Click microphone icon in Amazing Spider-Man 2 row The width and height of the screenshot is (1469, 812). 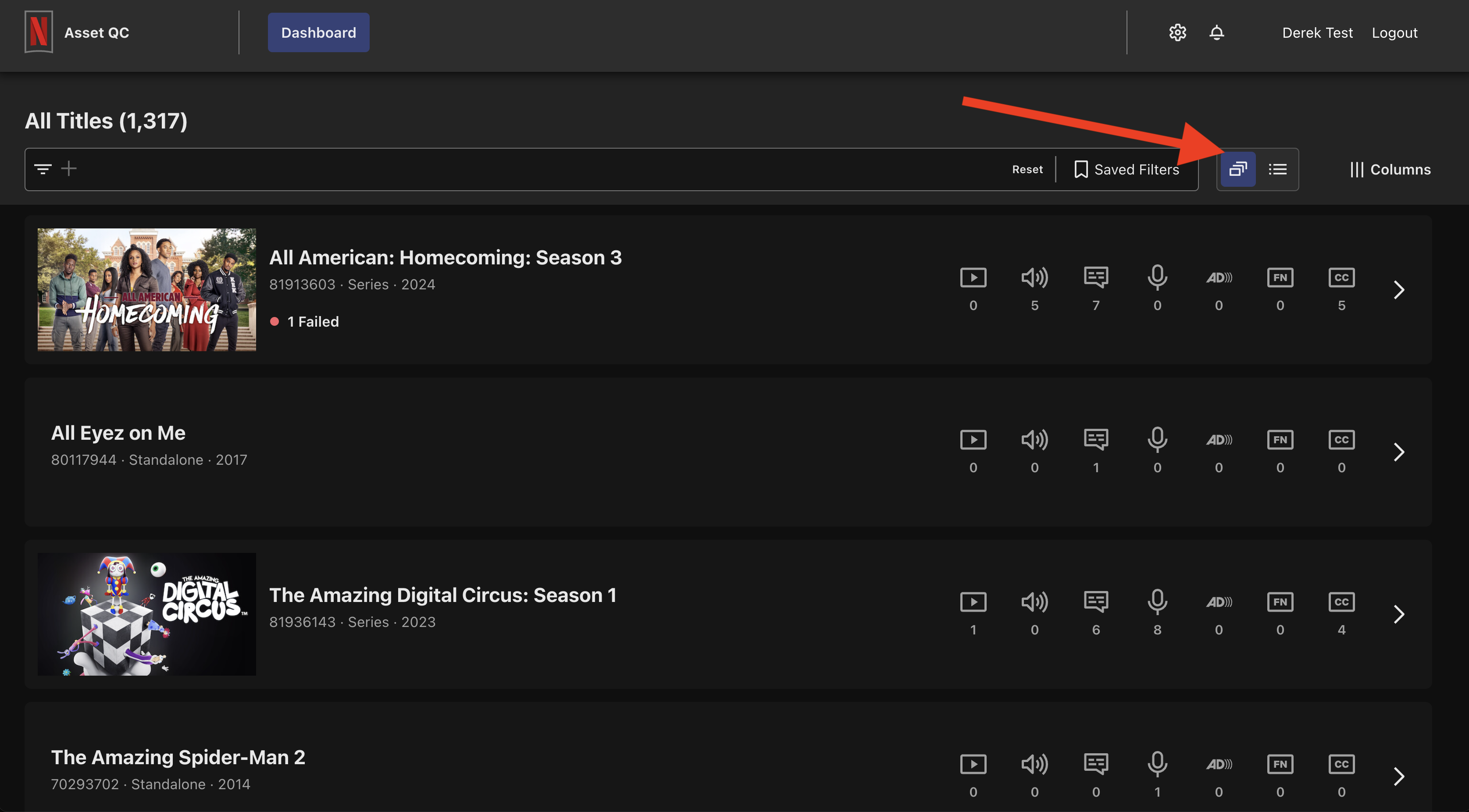[x=1157, y=764]
